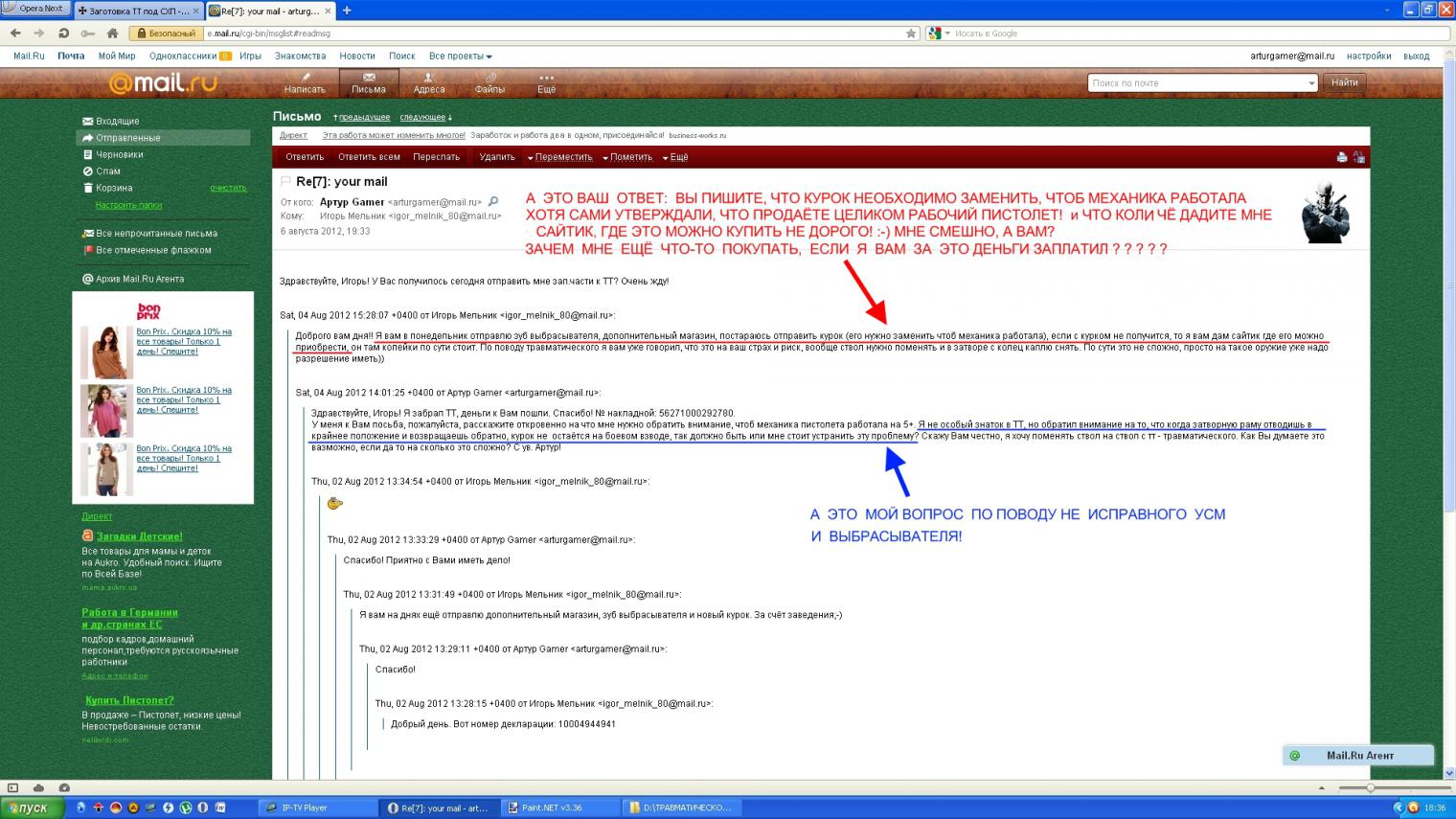Open the Файлы paperclip icon
The width and height of the screenshot is (1456, 819).
(489, 79)
